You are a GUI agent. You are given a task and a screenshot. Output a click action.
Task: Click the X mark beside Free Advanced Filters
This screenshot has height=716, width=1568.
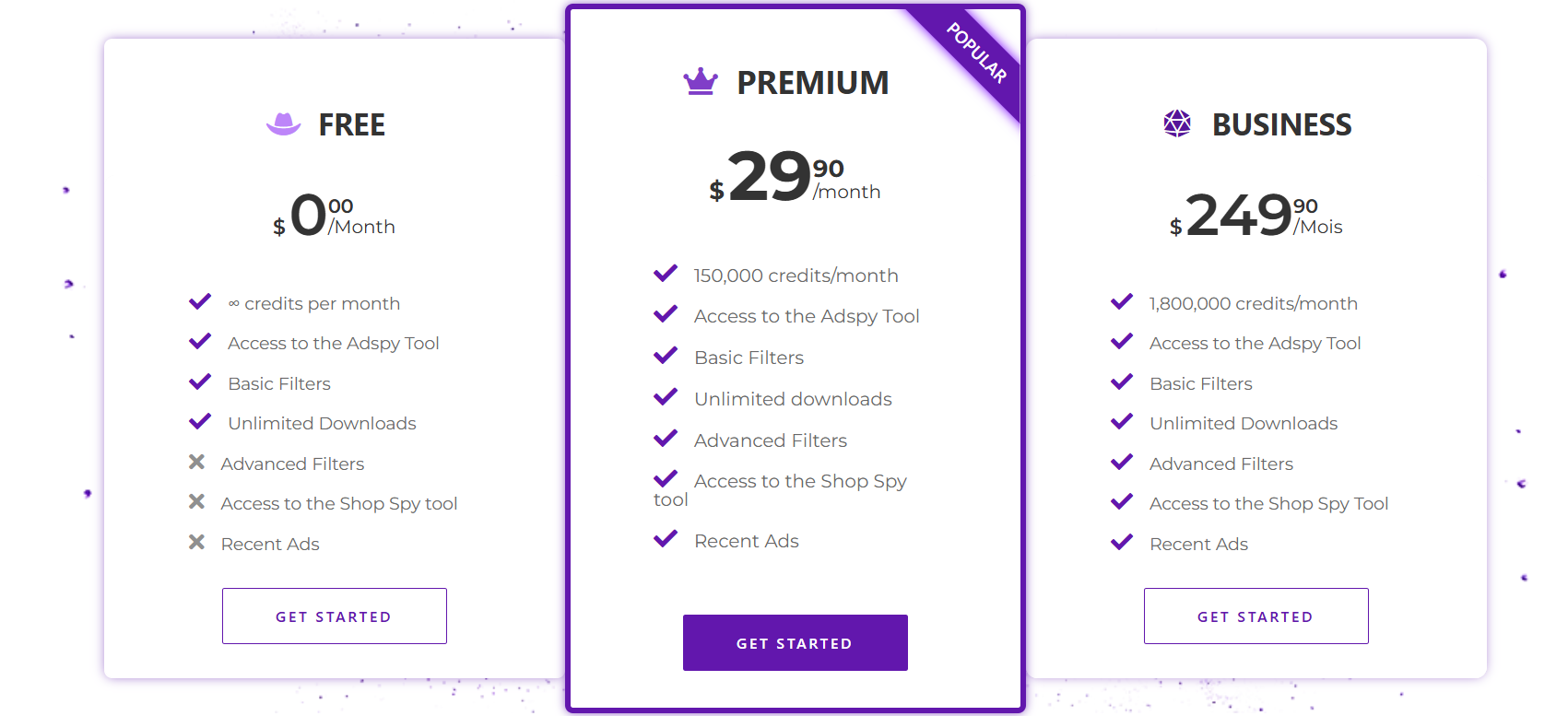pyautogui.click(x=196, y=462)
